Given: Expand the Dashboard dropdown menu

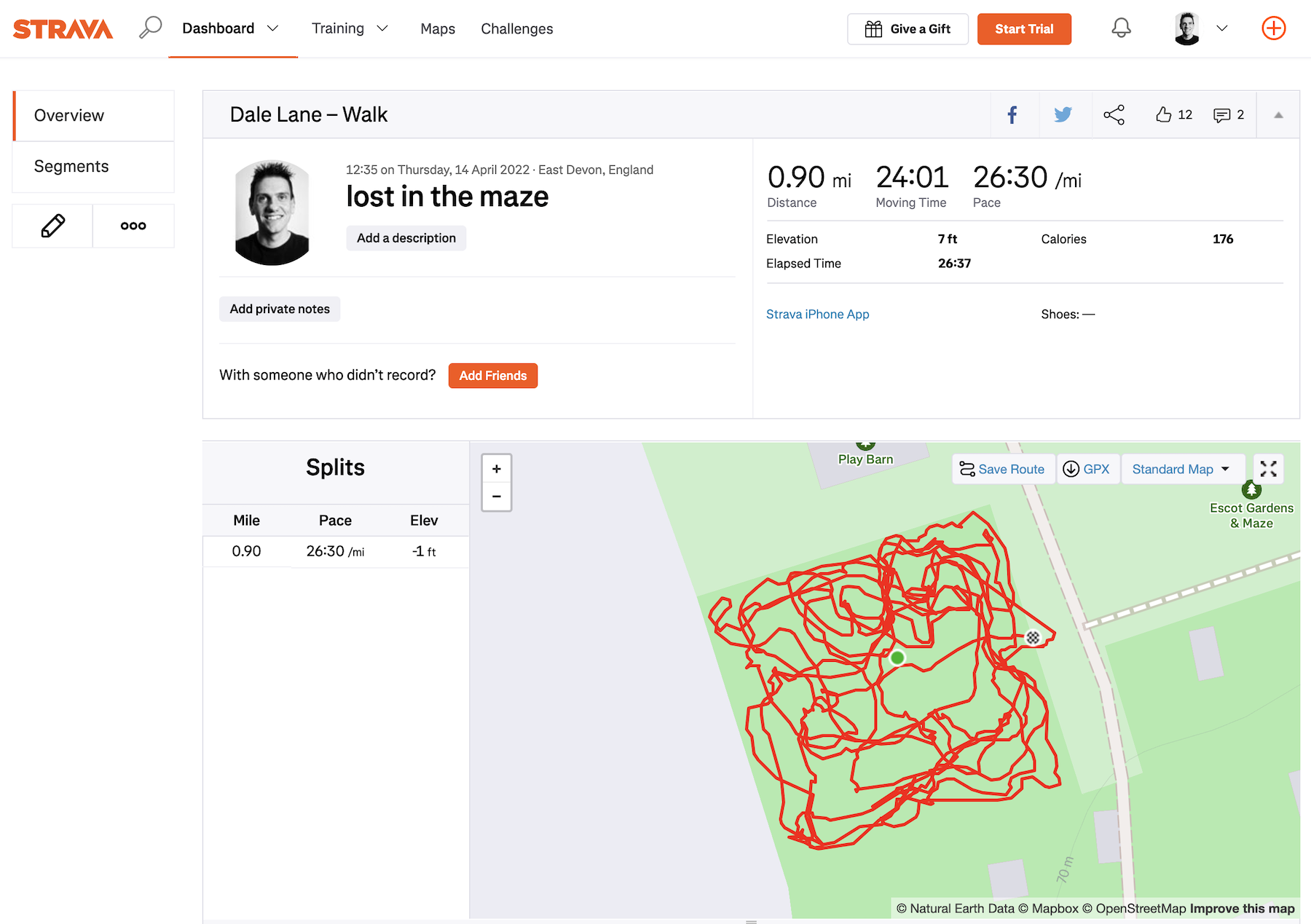Looking at the screenshot, I should tap(272, 28).
